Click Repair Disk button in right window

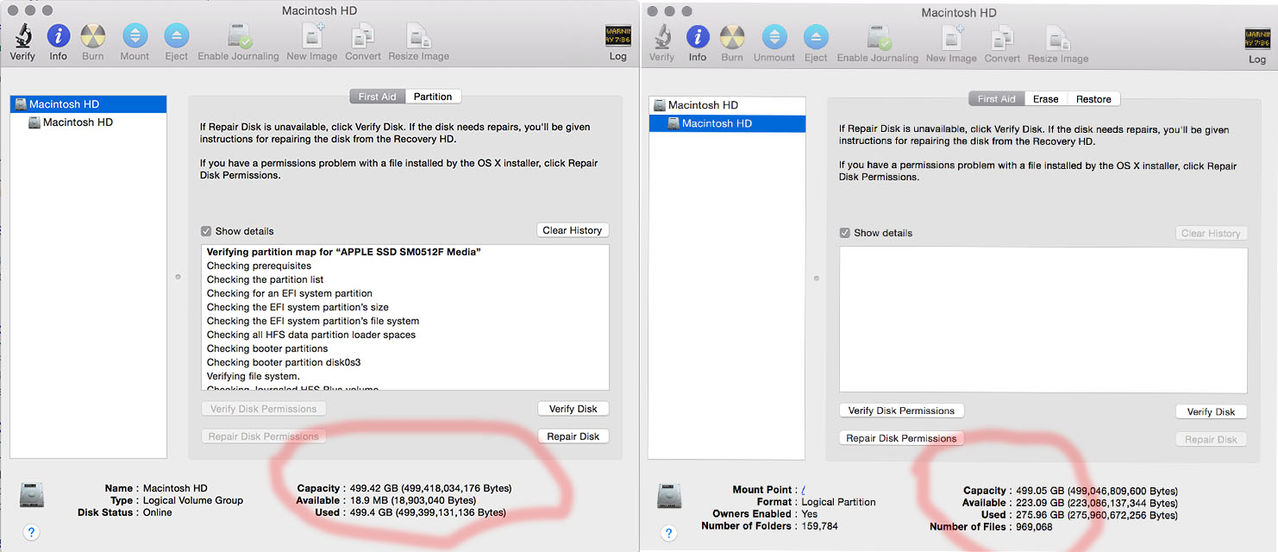(x=1211, y=439)
